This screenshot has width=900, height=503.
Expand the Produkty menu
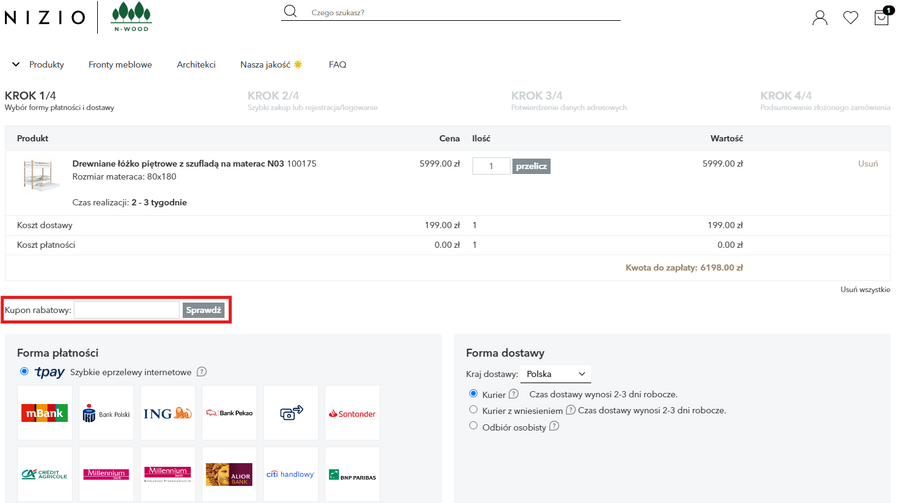click(38, 65)
